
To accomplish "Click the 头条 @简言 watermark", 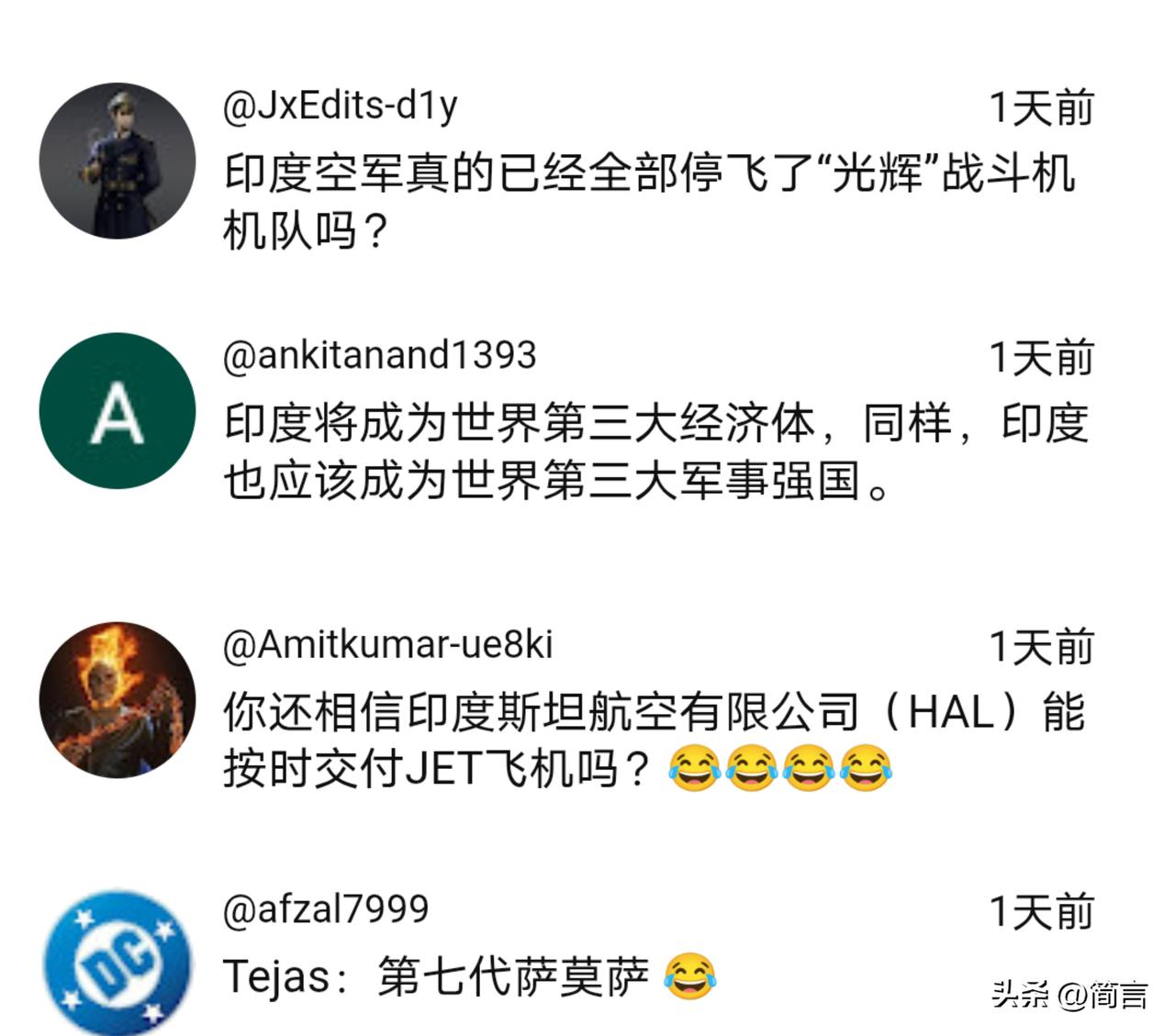I will (x=1070, y=994).
